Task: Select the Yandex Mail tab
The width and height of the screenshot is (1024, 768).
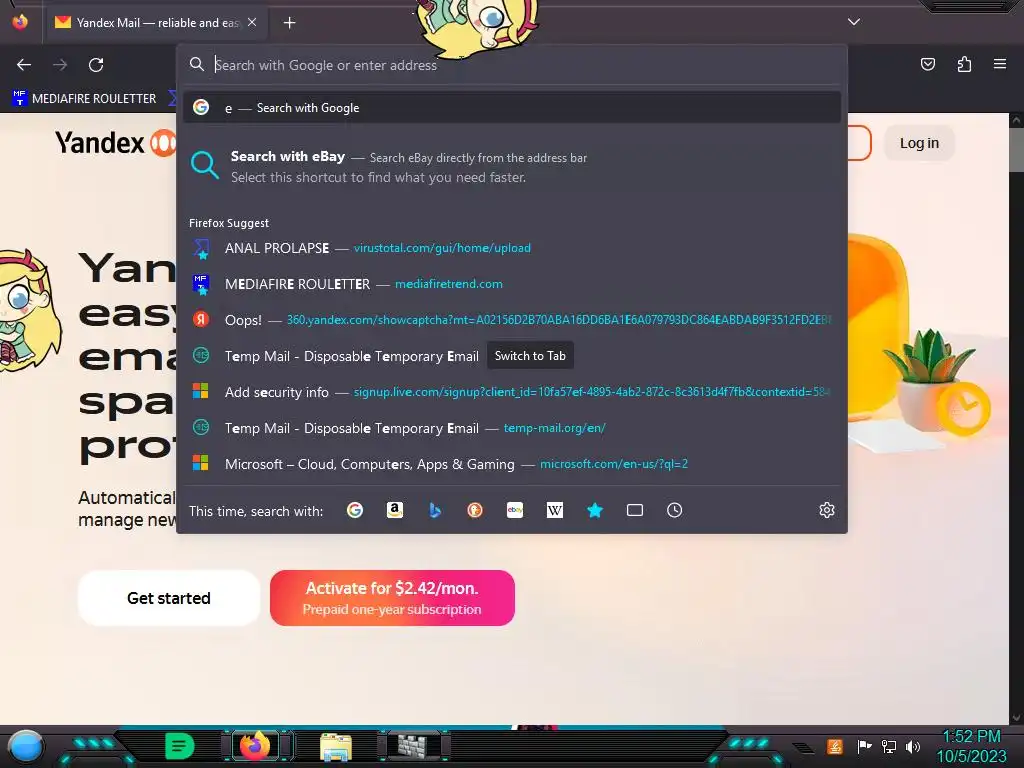Action: (155, 22)
